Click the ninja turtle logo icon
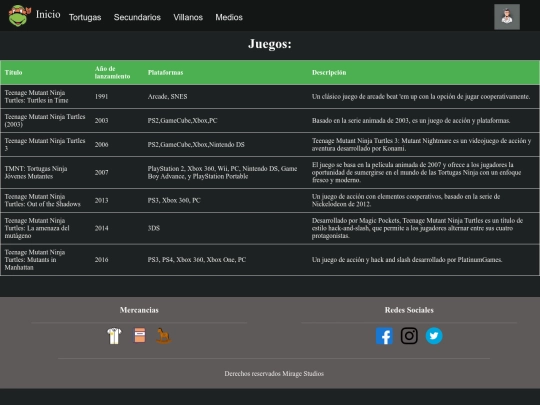 click(x=19, y=16)
